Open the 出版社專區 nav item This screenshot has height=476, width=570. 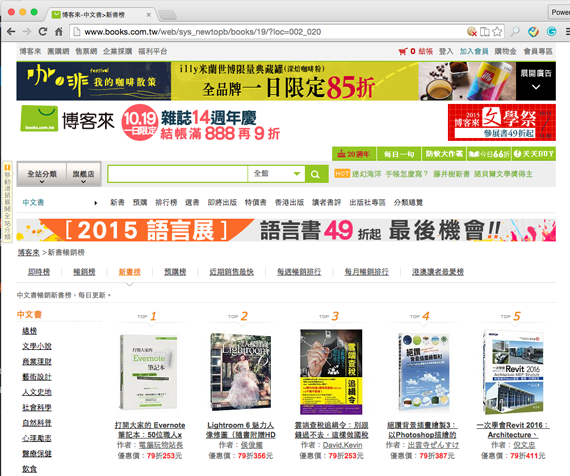(367, 203)
